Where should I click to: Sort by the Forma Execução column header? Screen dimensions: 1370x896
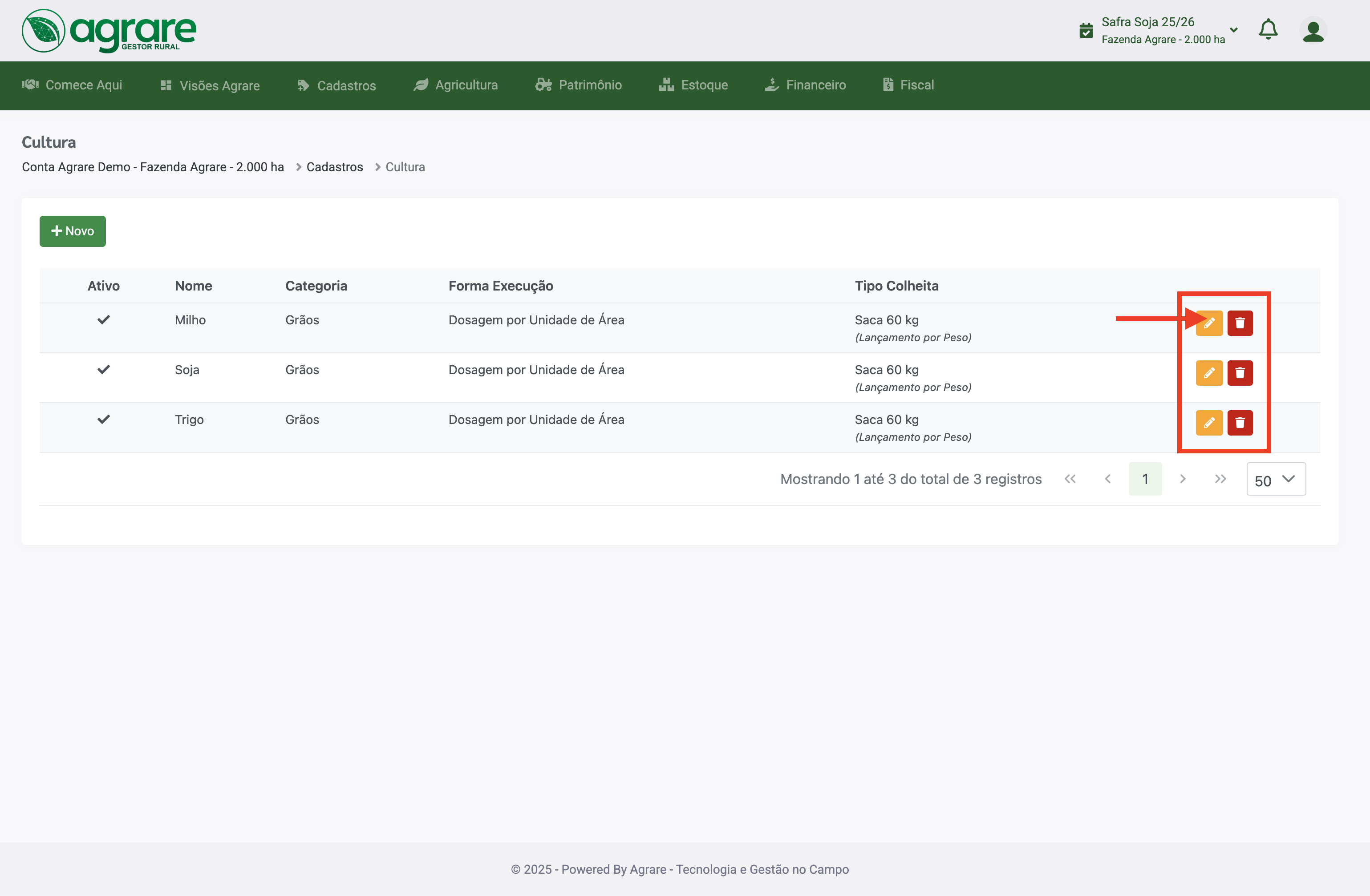pos(501,286)
